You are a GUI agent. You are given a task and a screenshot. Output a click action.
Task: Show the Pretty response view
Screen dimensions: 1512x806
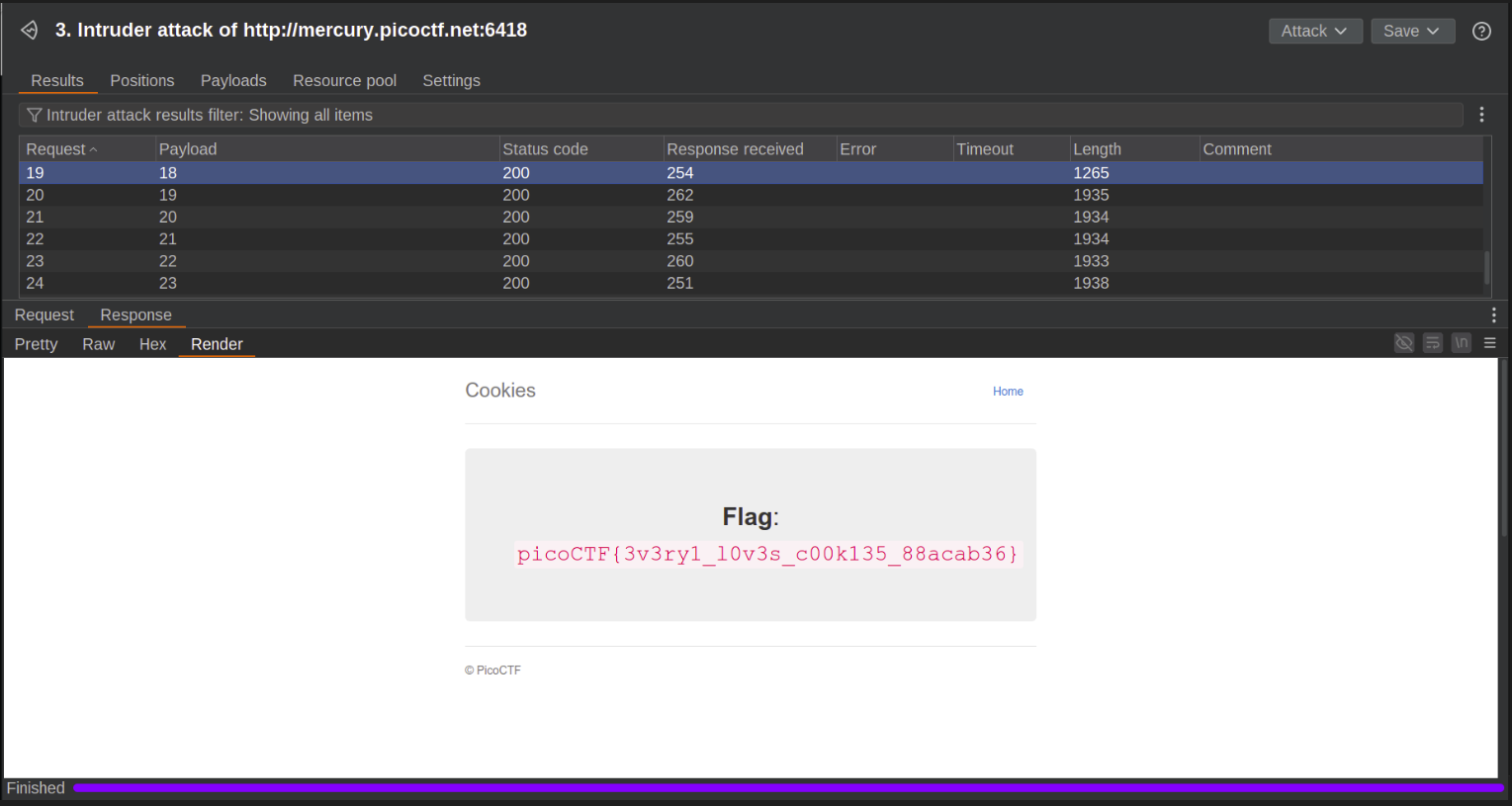point(37,343)
